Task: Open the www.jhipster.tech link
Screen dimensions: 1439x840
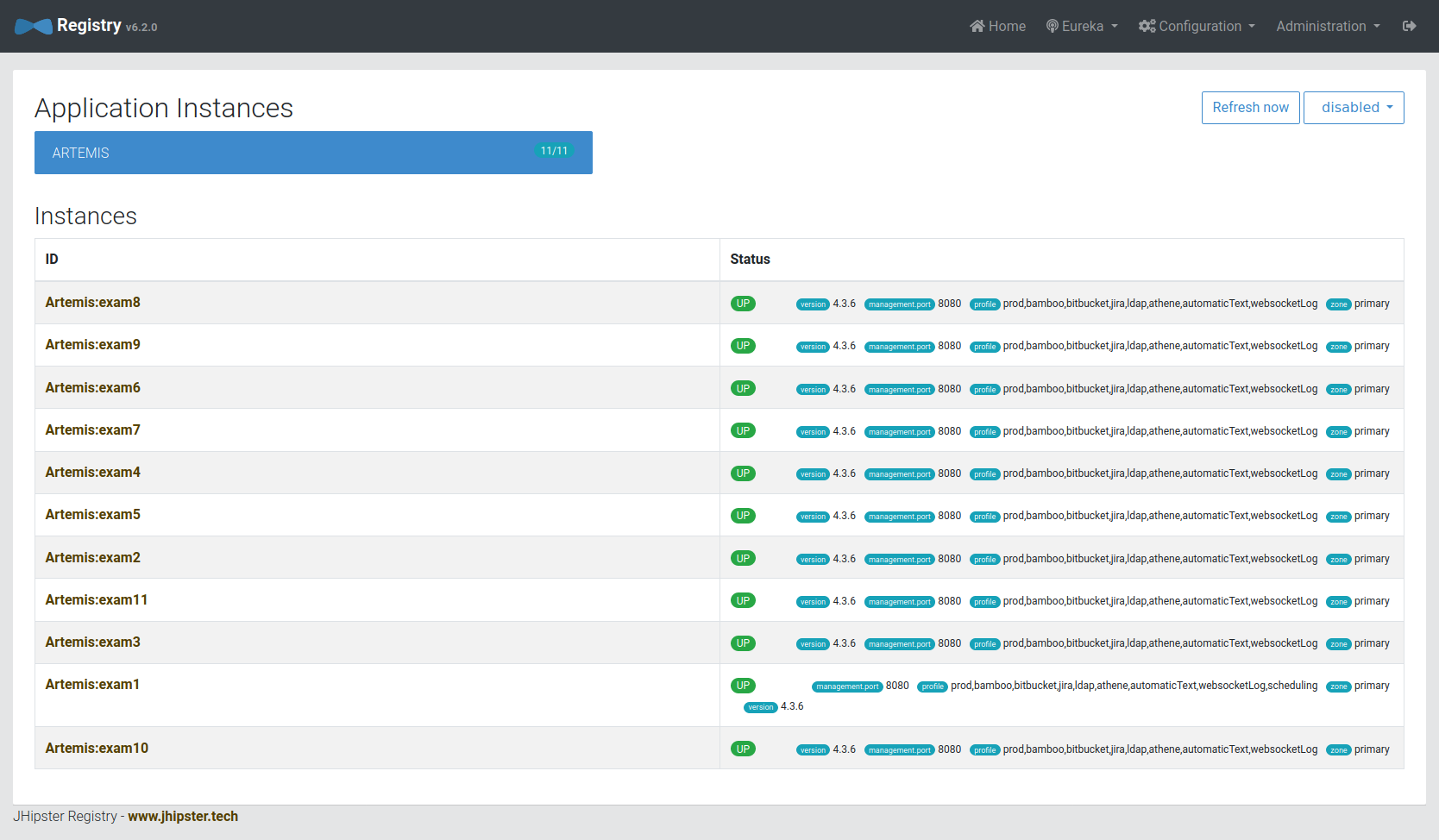Action: pyautogui.click(x=183, y=816)
